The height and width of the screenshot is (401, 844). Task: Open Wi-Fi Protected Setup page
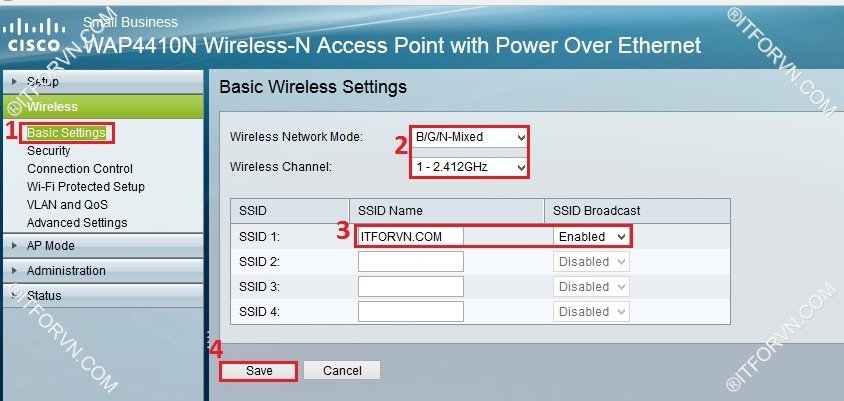click(86, 187)
